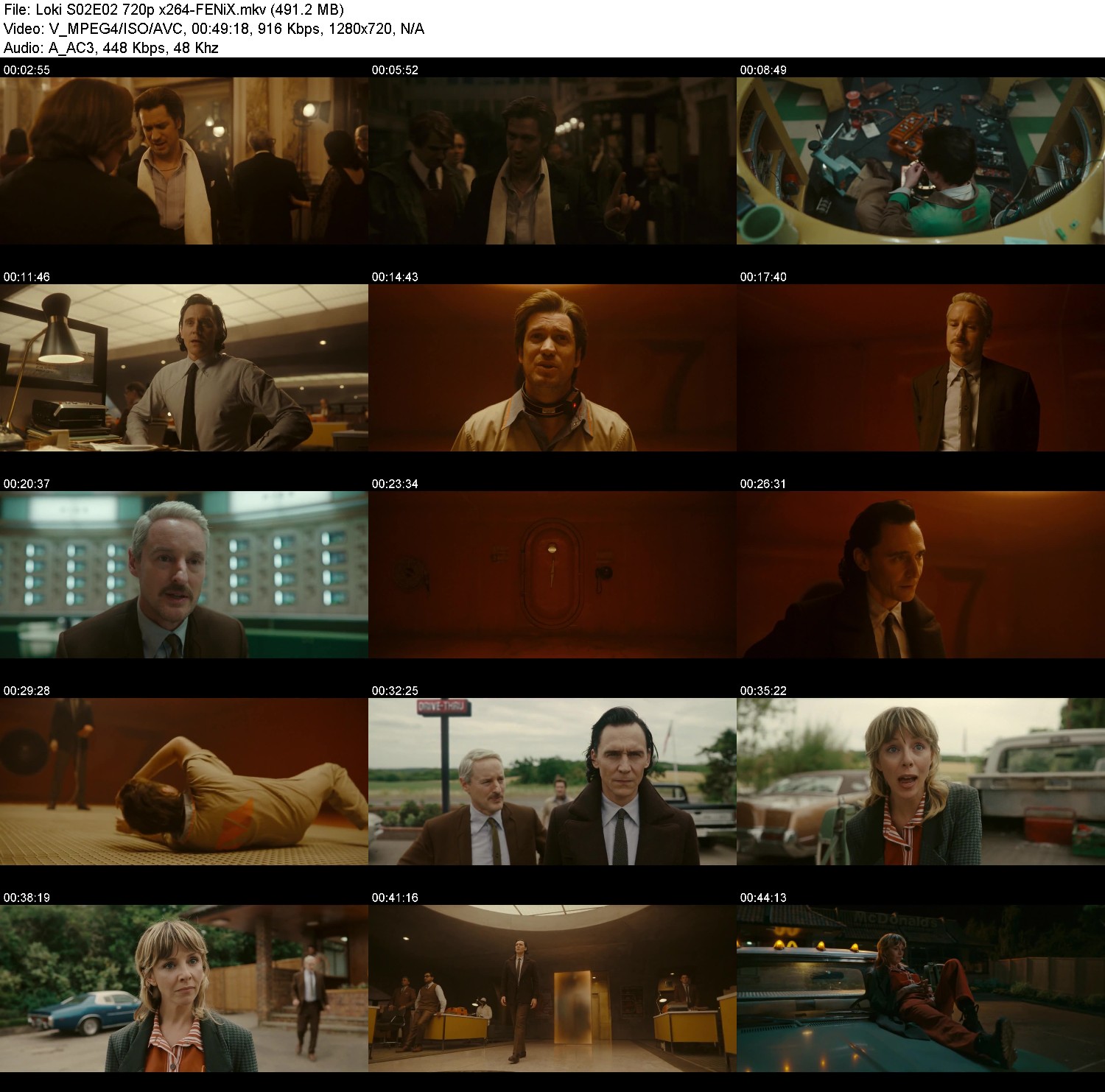The height and width of the screenshot is (1092, 1105).
Task: Select timestamp 00:20:37 label
Action: tap(27, 484)
